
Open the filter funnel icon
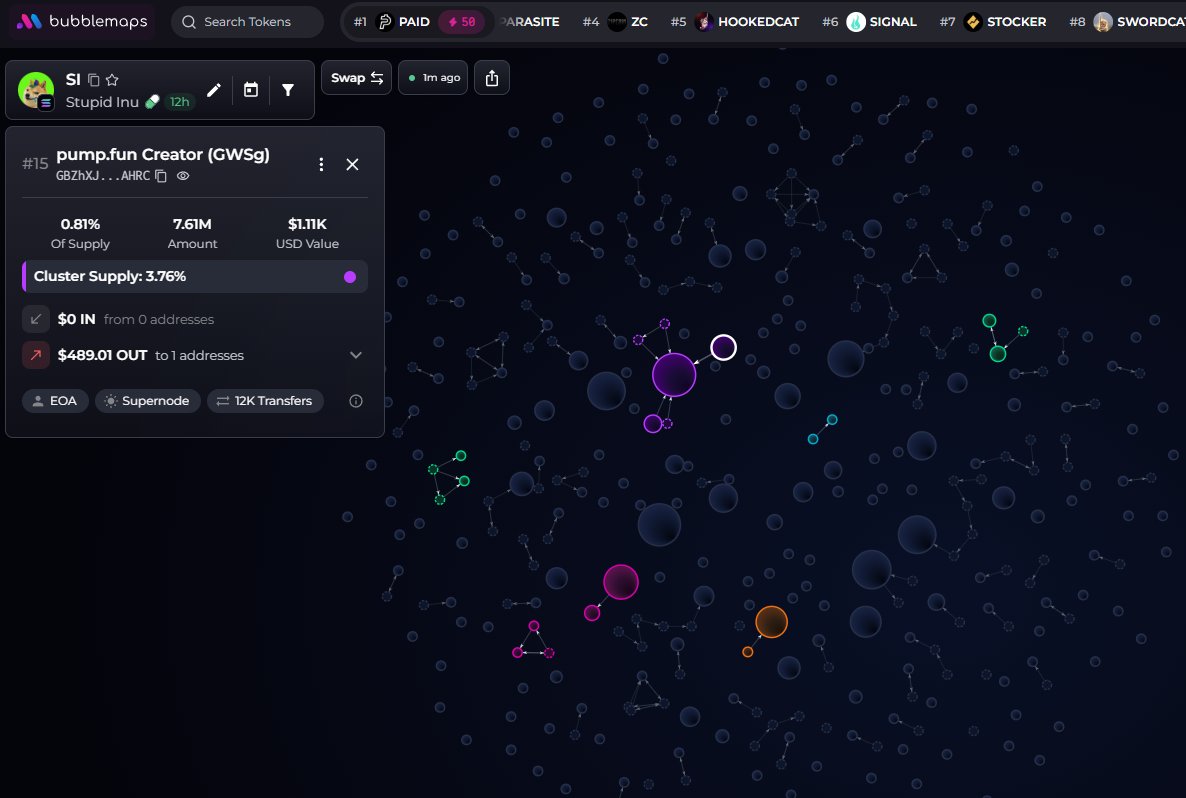pyautogui.click(x=287, y=90)
